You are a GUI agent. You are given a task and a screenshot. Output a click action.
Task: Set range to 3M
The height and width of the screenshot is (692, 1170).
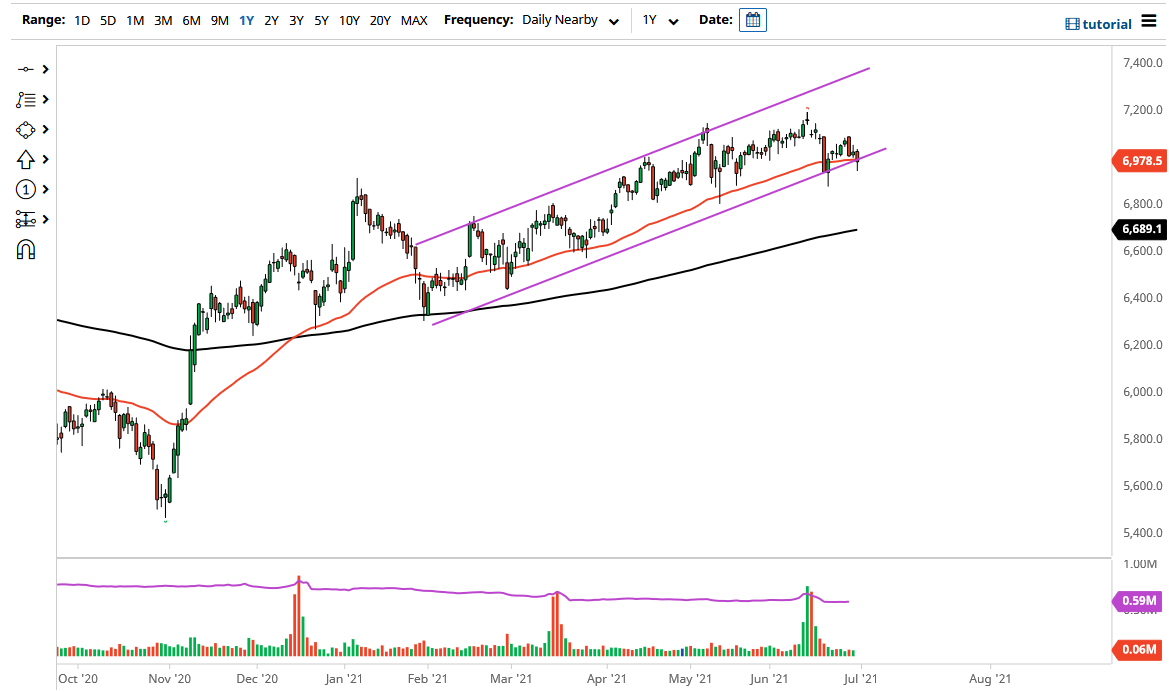click(163, 20)
